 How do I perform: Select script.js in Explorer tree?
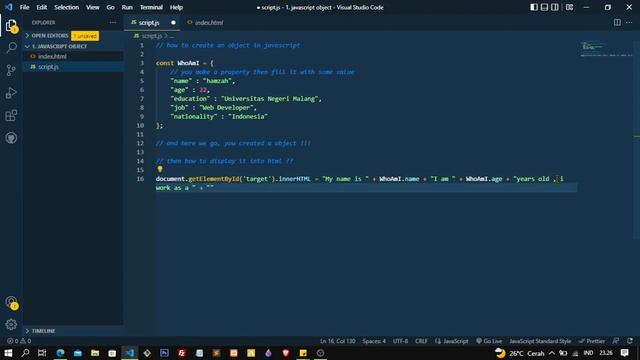(x=73, y=67)
